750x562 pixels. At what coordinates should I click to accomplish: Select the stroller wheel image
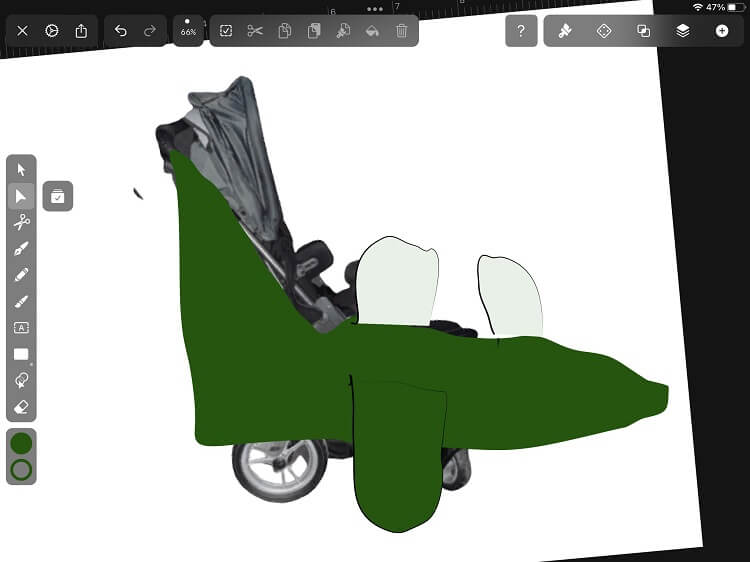[280, 471]
